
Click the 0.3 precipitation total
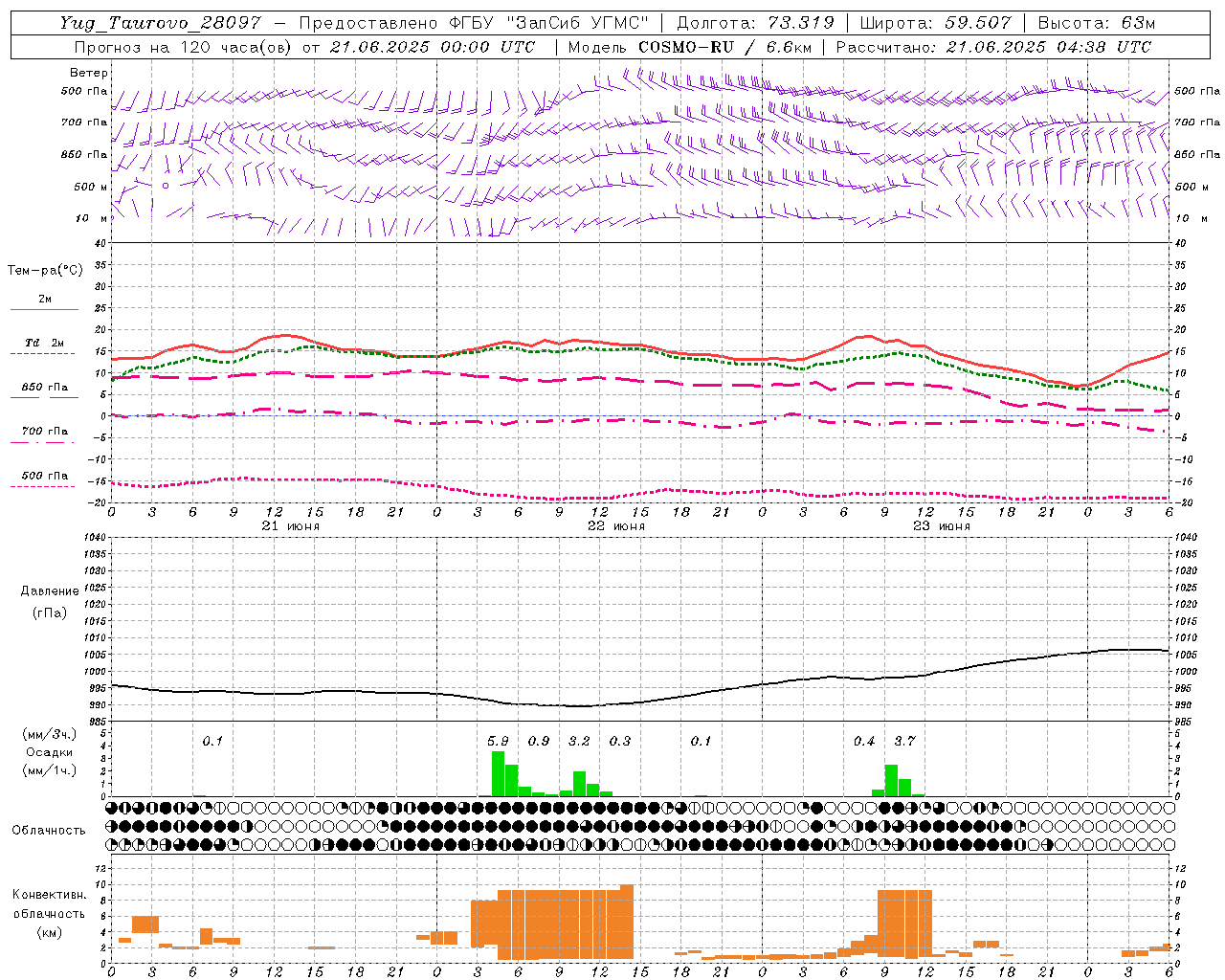tap(620, 741)
